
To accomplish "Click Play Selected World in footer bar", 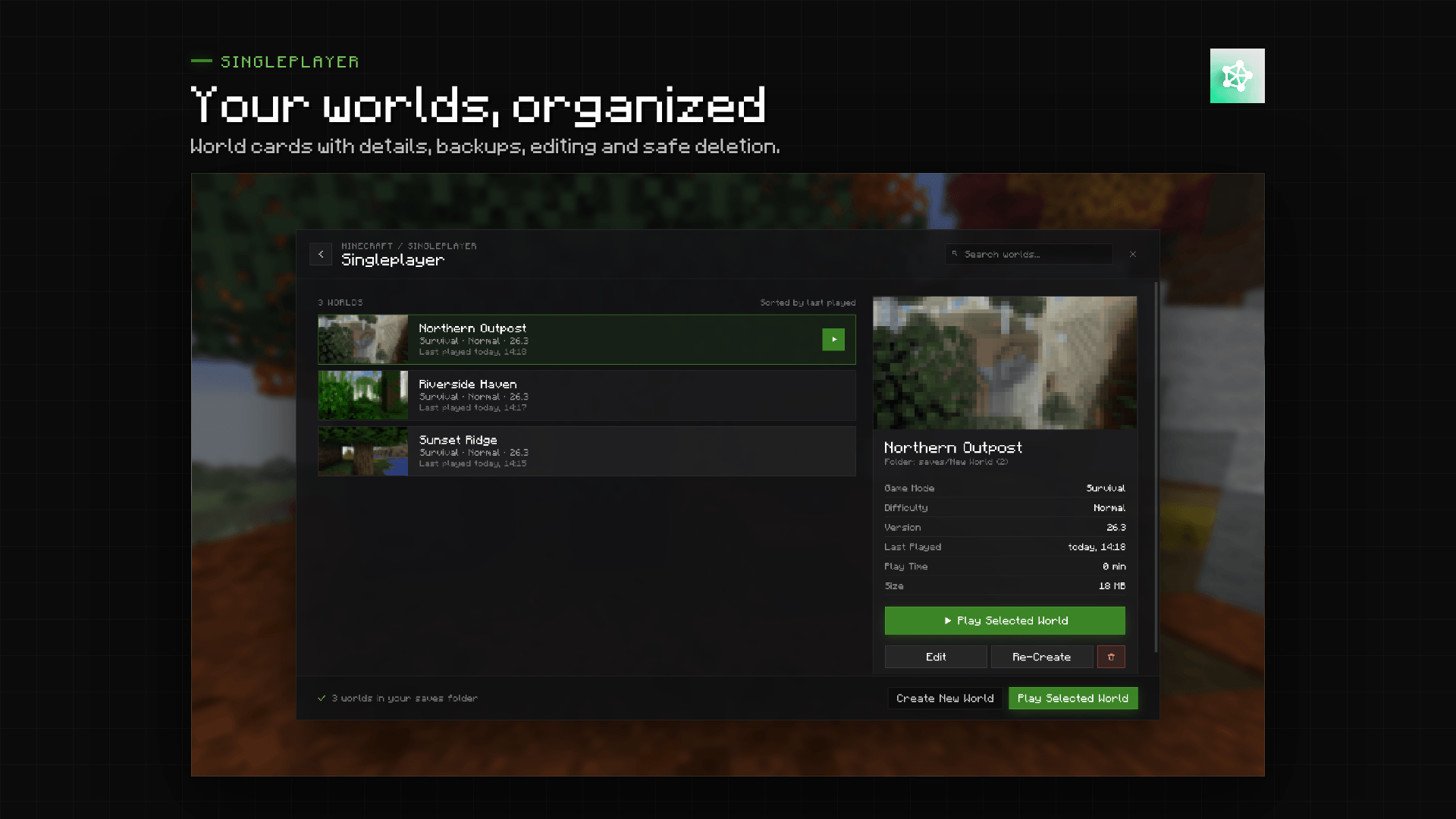I will pos(1073,698).
